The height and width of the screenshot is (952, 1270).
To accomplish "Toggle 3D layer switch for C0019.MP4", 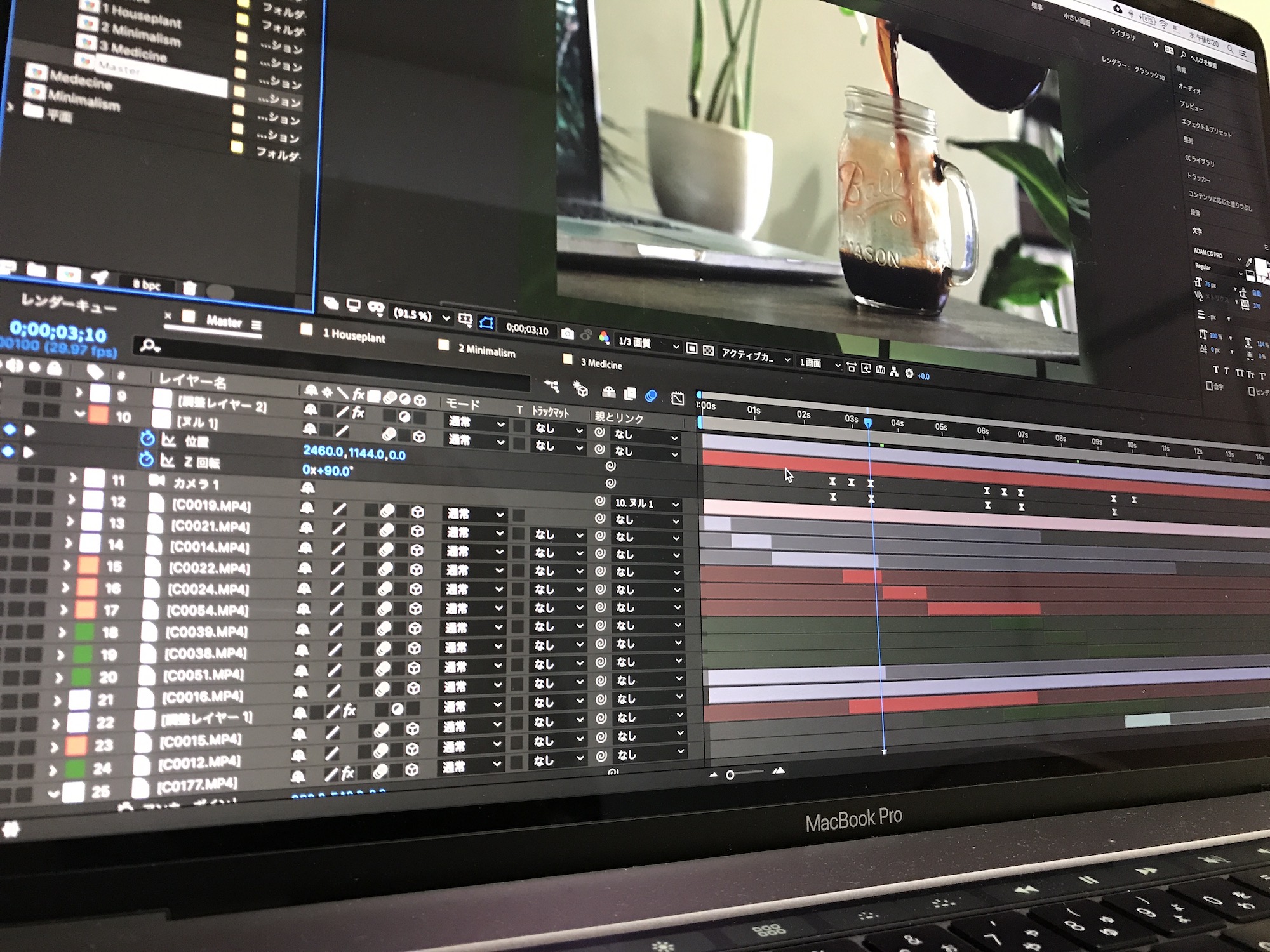I will coord(417,512).
